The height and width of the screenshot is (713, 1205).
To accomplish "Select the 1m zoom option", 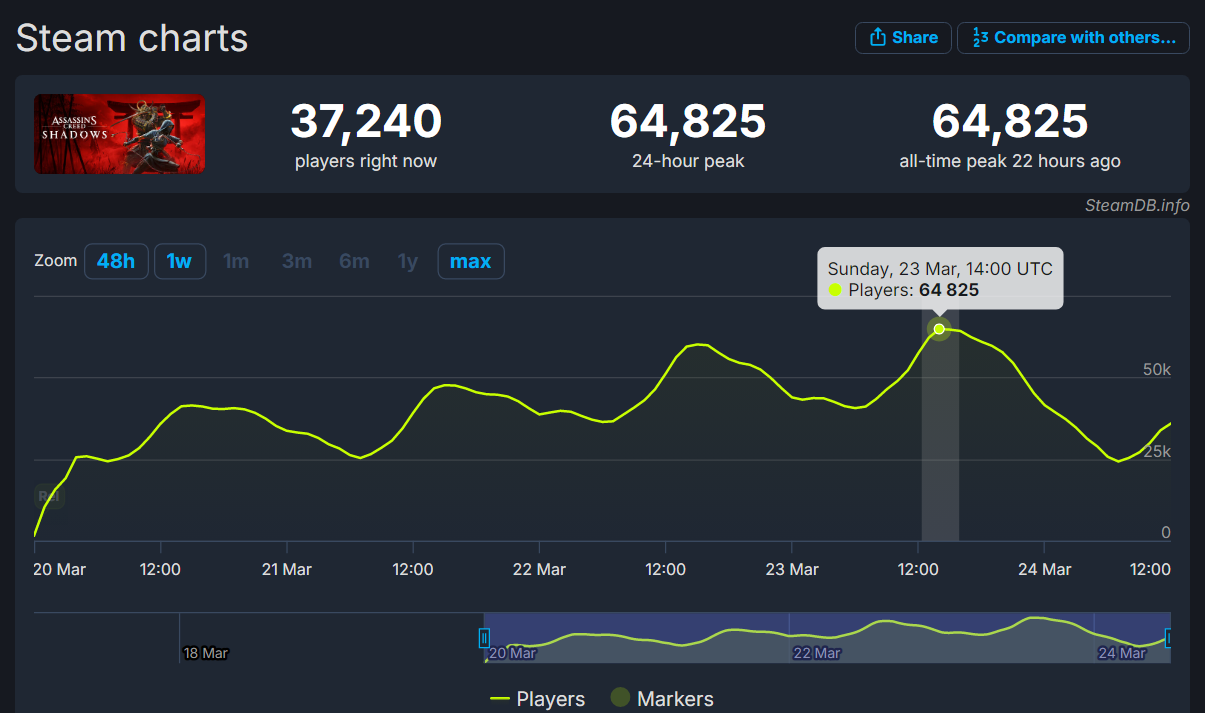I will point(236,262).
